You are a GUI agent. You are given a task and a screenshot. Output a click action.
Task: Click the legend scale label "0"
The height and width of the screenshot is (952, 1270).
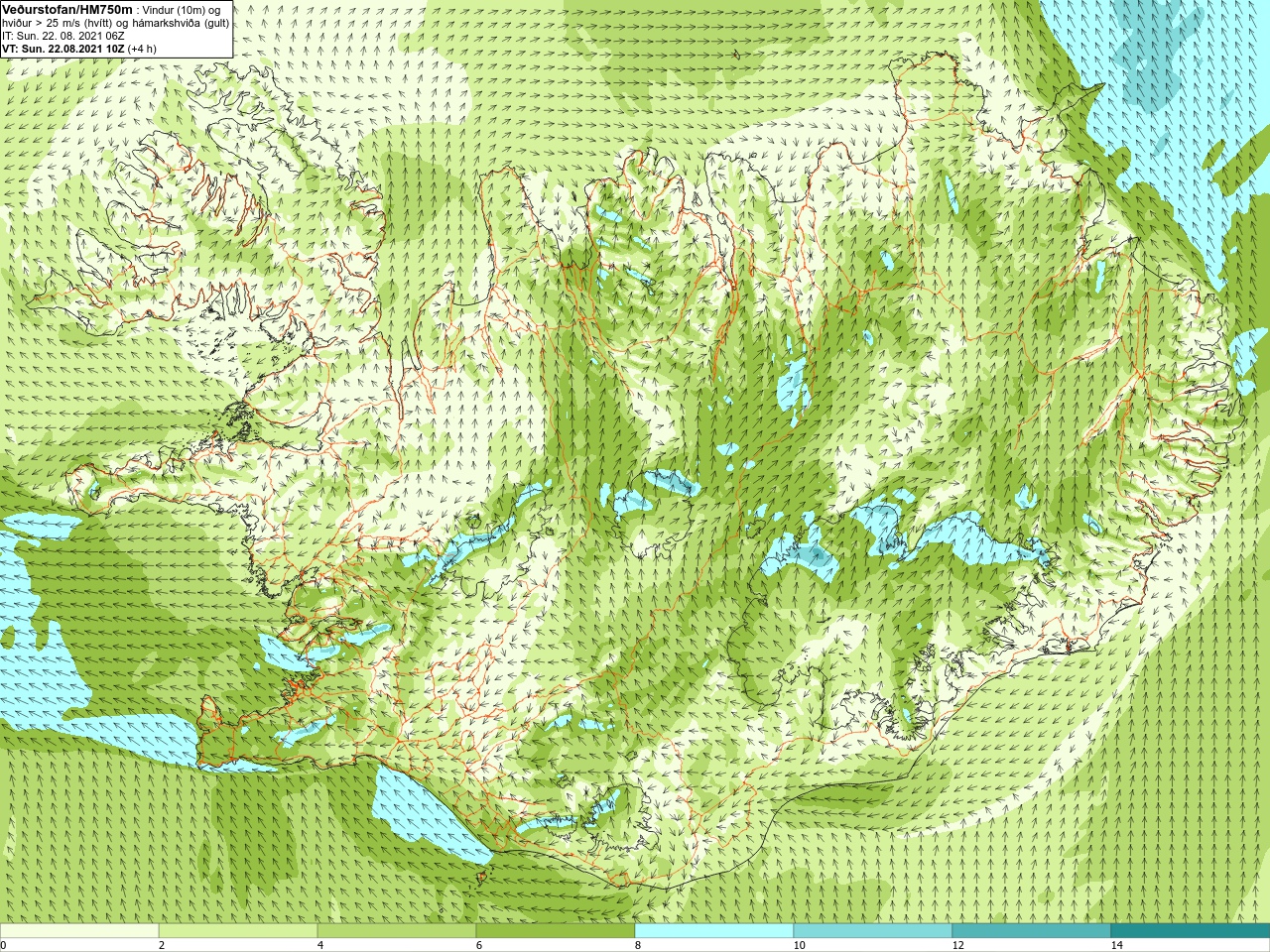coord(3,945)
